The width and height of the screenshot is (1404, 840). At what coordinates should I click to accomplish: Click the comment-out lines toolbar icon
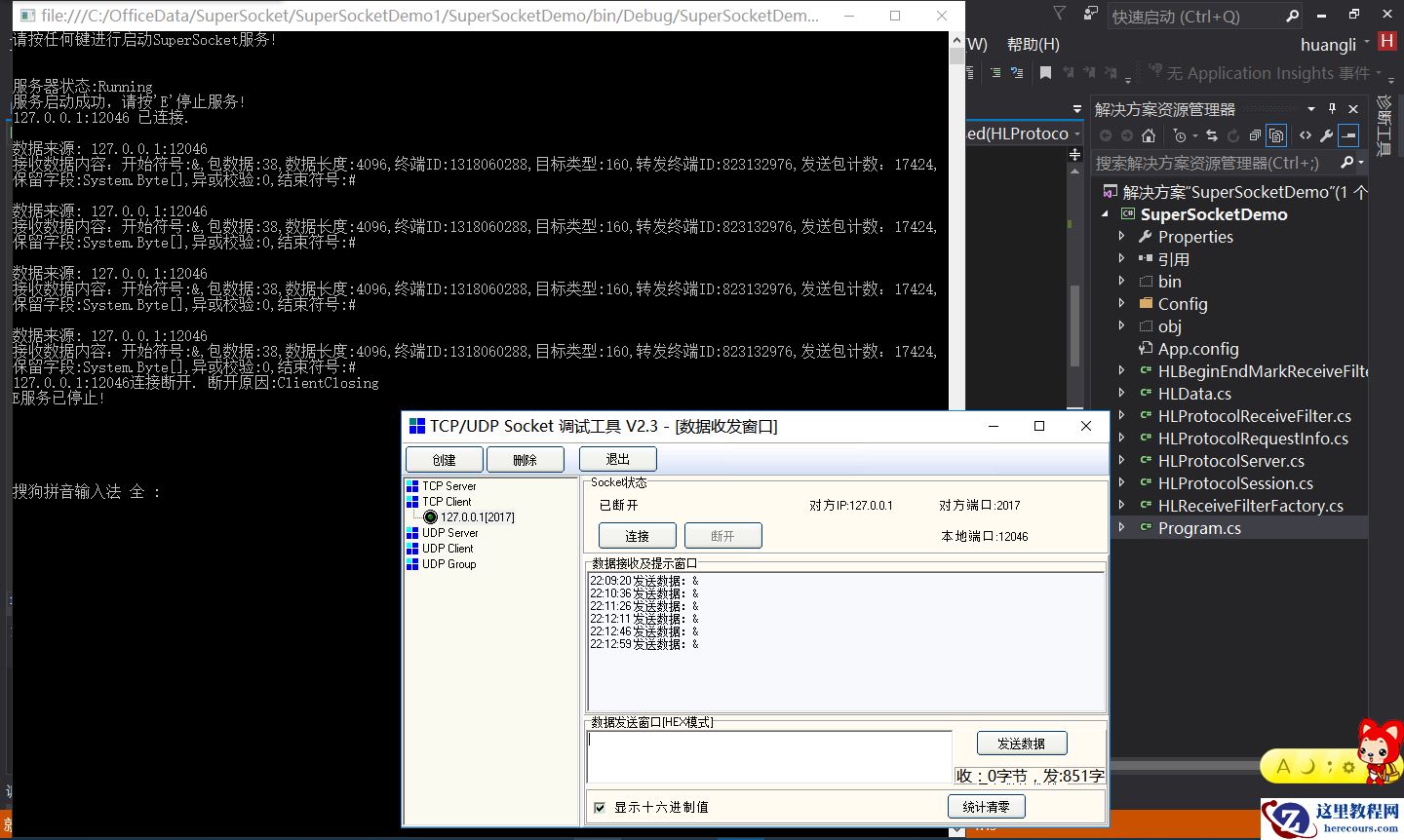coord(995,73)
